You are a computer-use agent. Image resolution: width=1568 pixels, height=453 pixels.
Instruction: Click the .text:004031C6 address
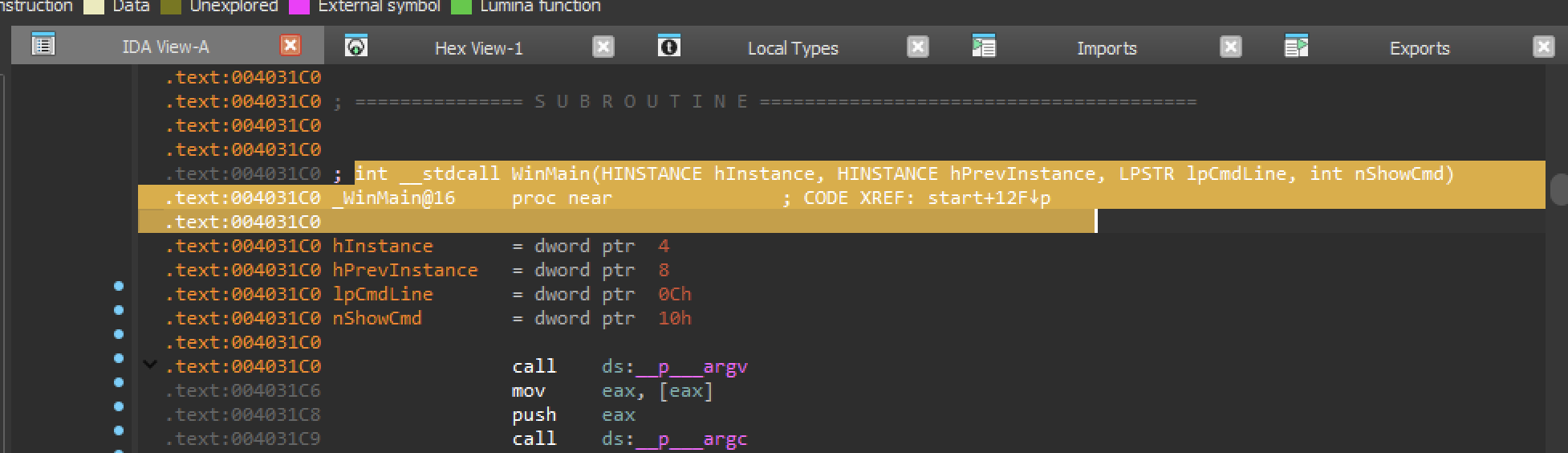pyautogui.click(x=243, y=391)
